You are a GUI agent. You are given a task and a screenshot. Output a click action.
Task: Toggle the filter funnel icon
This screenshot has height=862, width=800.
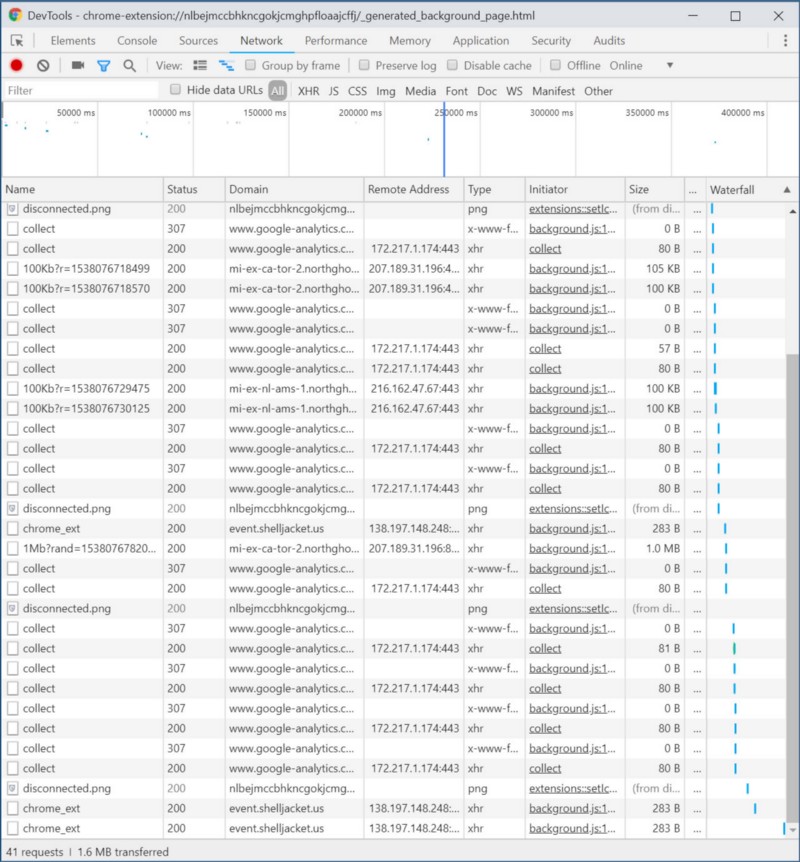point(103,66)
